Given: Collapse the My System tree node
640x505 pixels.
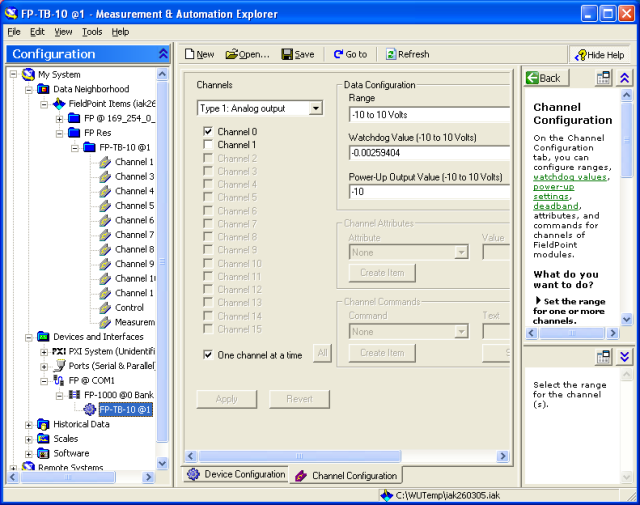Looking at the screenshot, I should [x=13, y=74].
